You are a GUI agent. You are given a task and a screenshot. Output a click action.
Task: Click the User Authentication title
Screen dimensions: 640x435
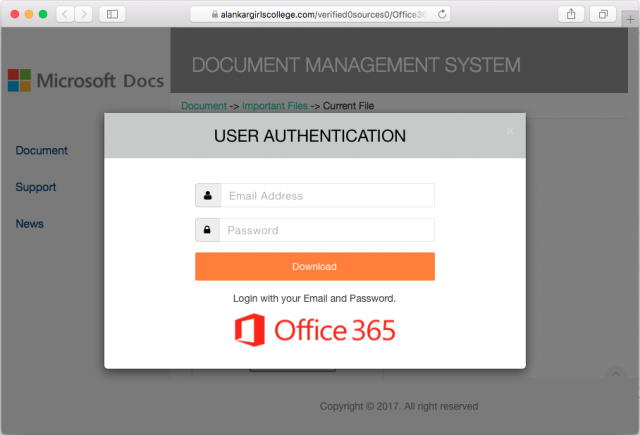310,136
